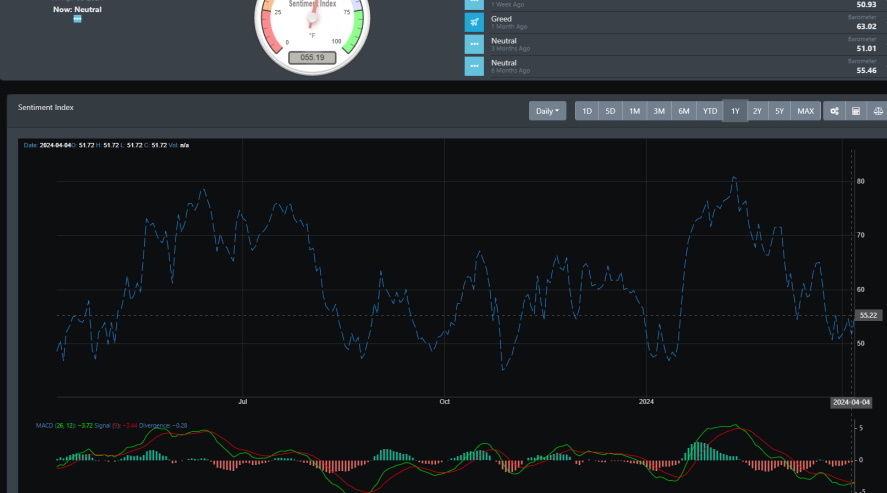
Task: Select the Oct axis label
Action: [x=445, y=402]
